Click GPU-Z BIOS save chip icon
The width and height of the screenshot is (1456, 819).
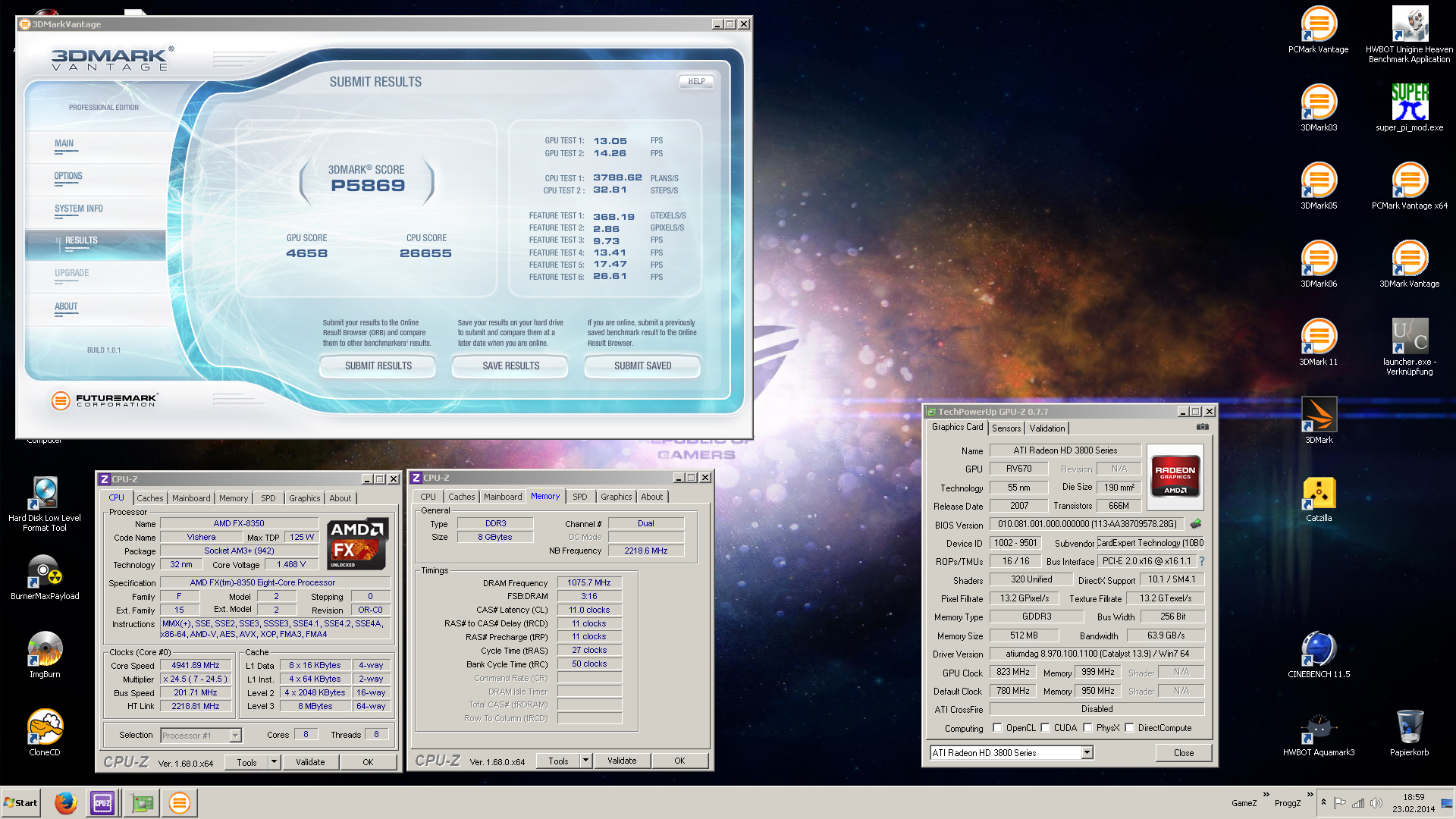click(x=1196, y=524)
